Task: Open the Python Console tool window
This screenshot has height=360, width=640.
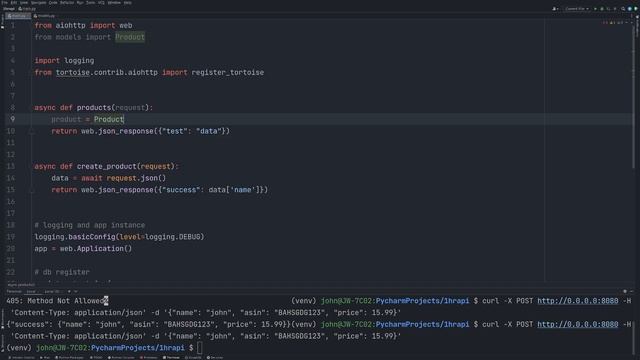Action: coord(121,358)
